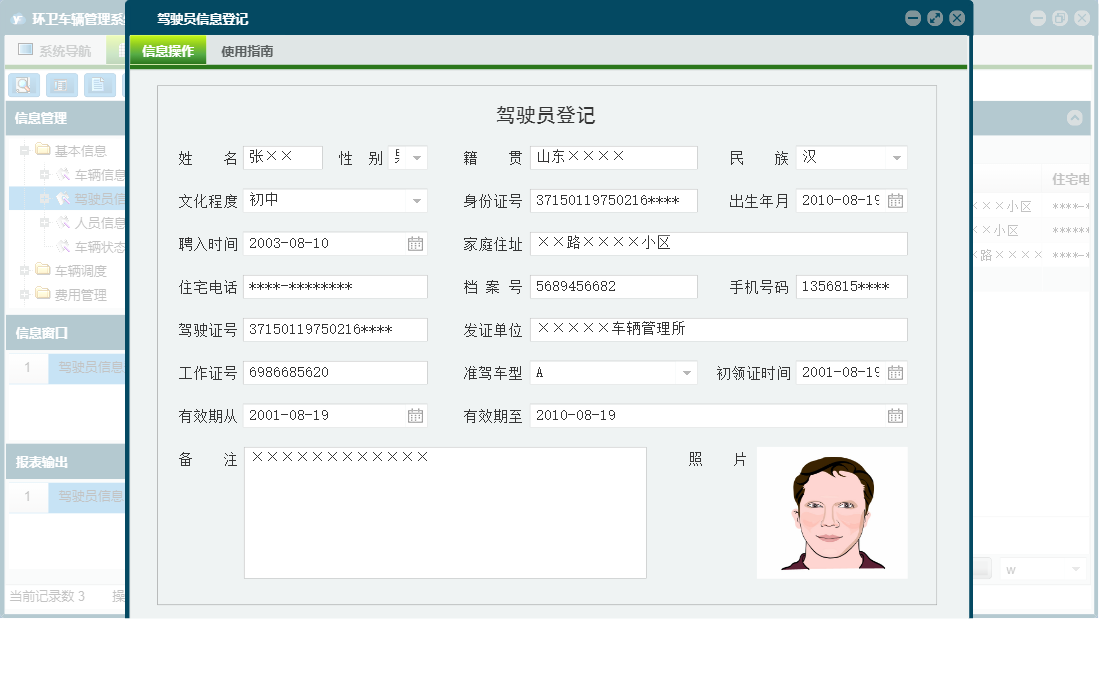1099x675 pixels.
Task: Open the calendar picker beside 出生年月
Action: tap(897, 200)
